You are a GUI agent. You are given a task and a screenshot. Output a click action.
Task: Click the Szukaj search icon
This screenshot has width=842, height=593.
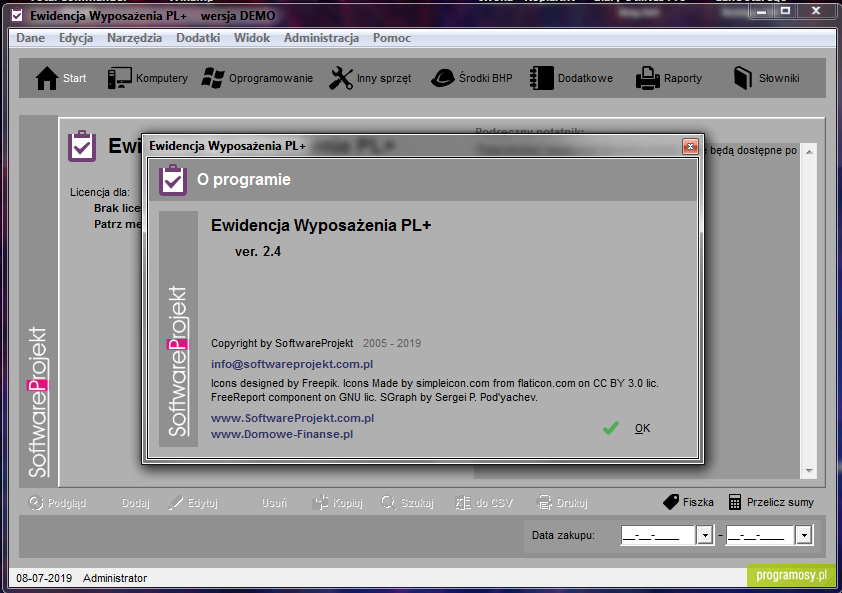[388, 503]
